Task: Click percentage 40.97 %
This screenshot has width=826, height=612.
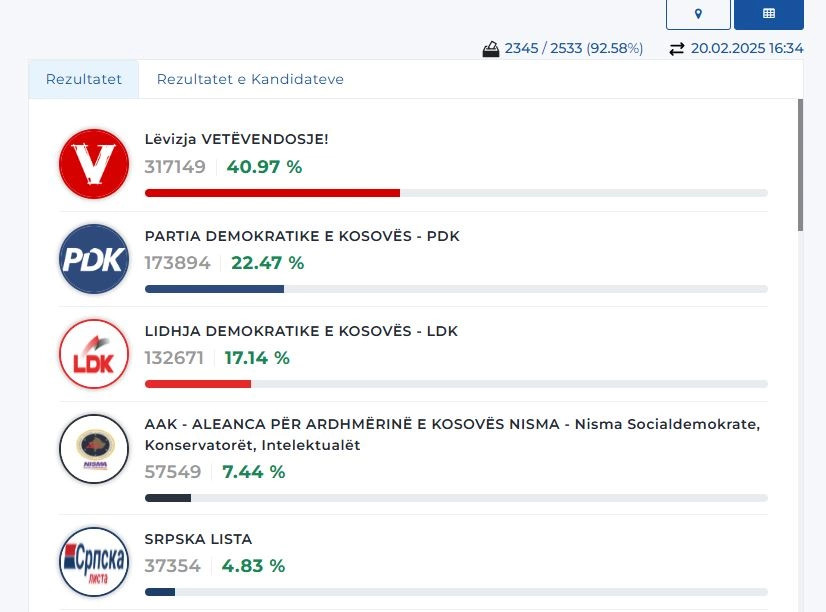Action: [264, 167]
